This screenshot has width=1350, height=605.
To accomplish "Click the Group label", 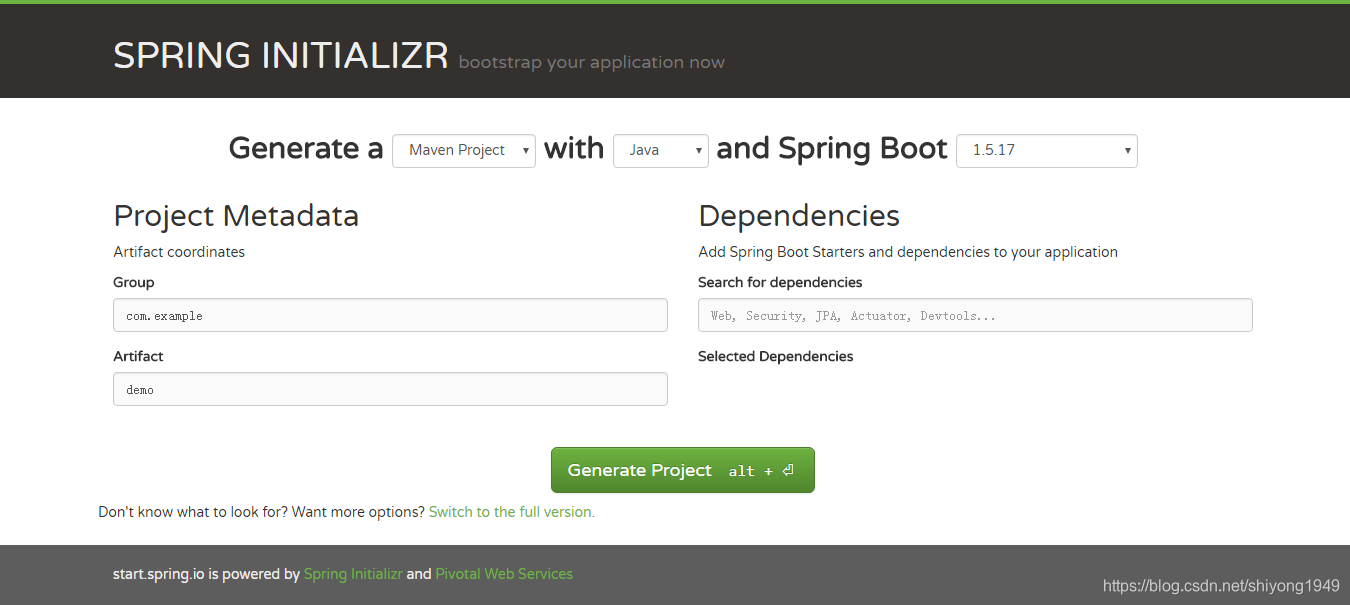I will pos(134,282).
